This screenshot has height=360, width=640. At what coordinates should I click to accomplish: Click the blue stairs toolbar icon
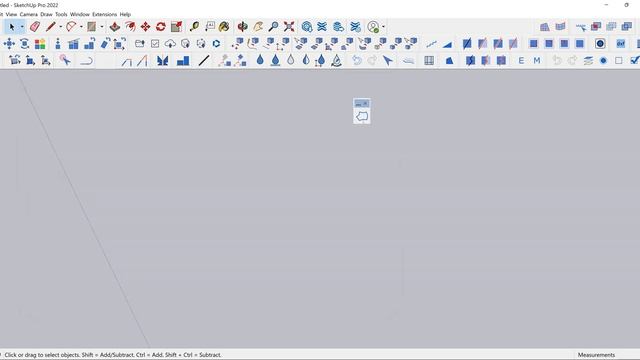pos(183,61)
